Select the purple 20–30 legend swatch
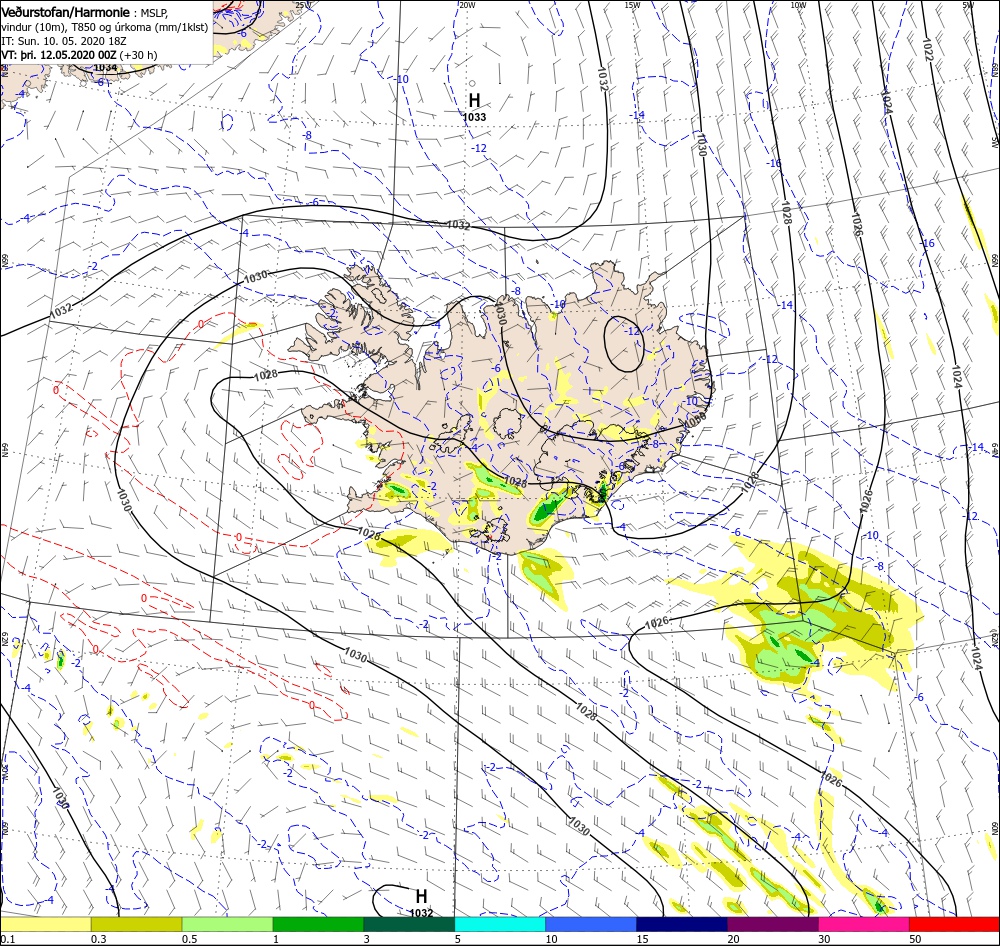The height and width of the screenshot is (946, 1000). [772, 924]
